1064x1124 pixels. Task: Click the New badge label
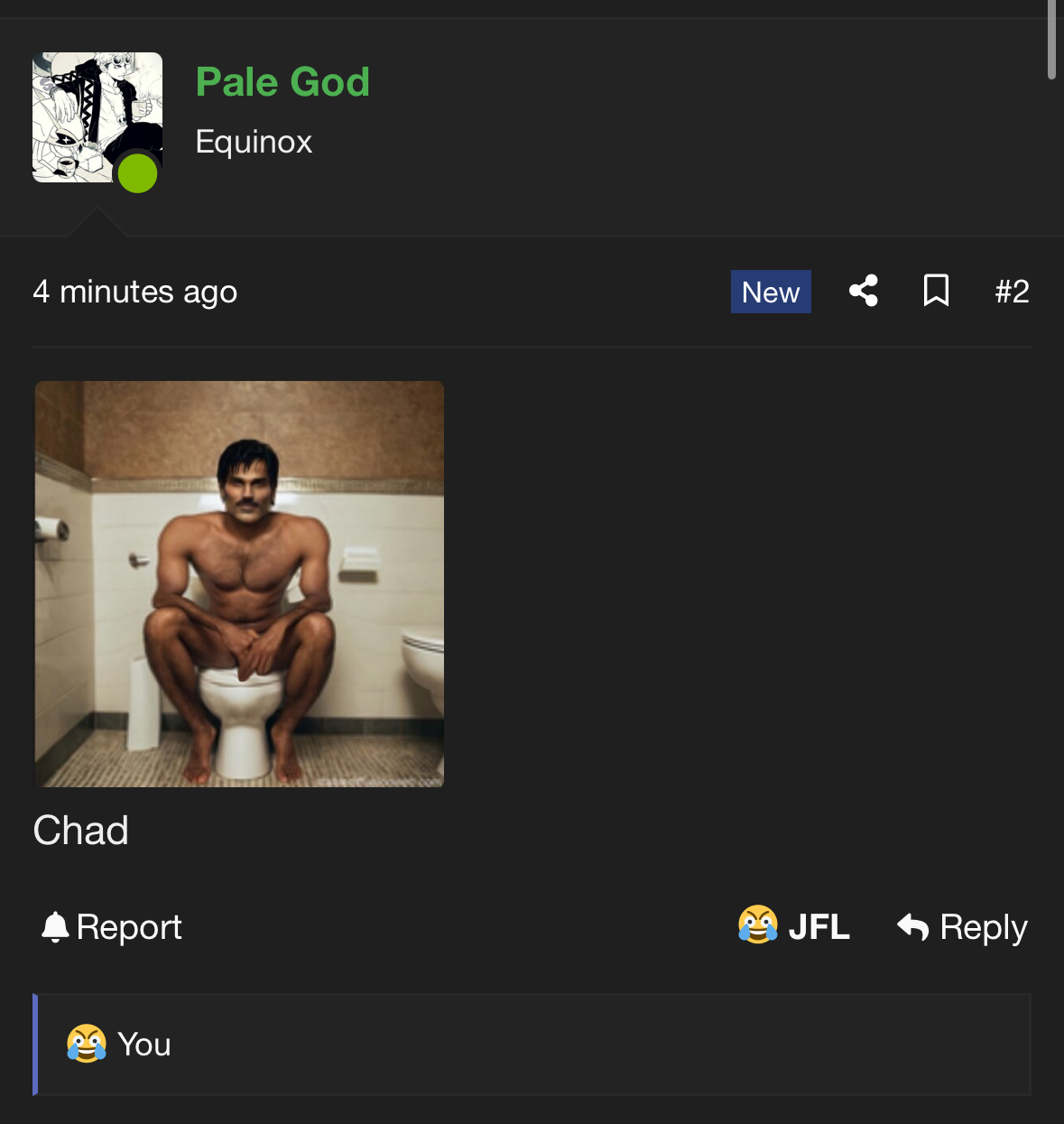pyautogui.click(x=771, y=292)
